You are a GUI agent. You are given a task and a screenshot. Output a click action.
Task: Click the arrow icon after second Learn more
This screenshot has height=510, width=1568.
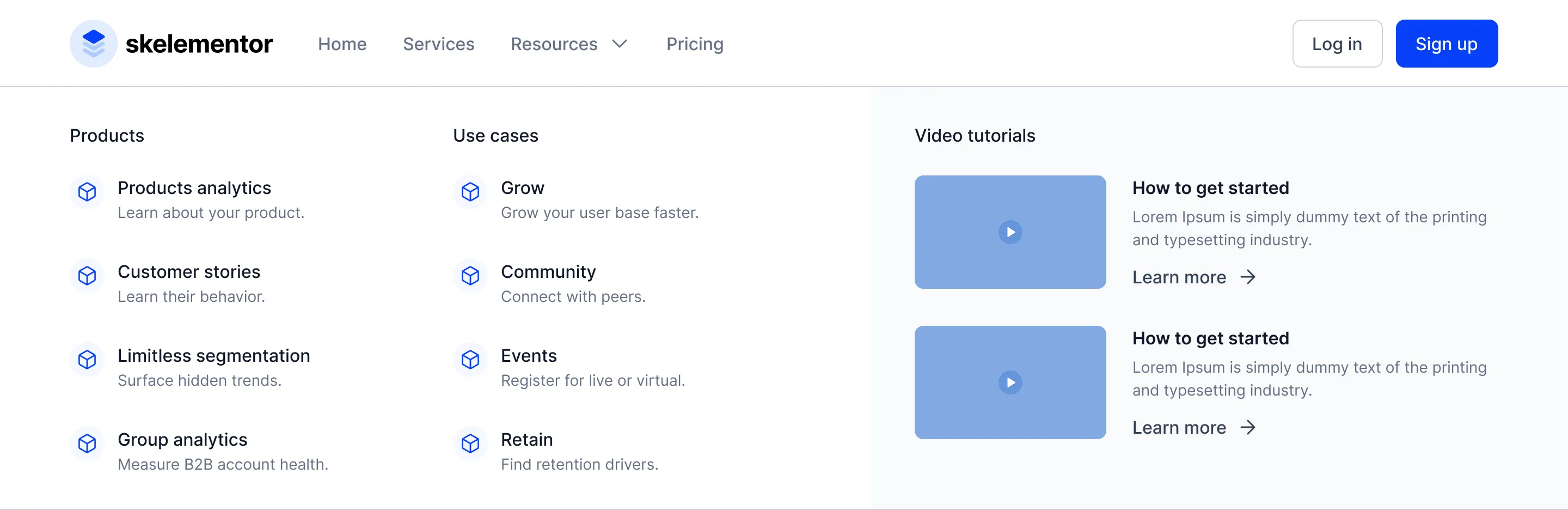(x=1248, y=428)
